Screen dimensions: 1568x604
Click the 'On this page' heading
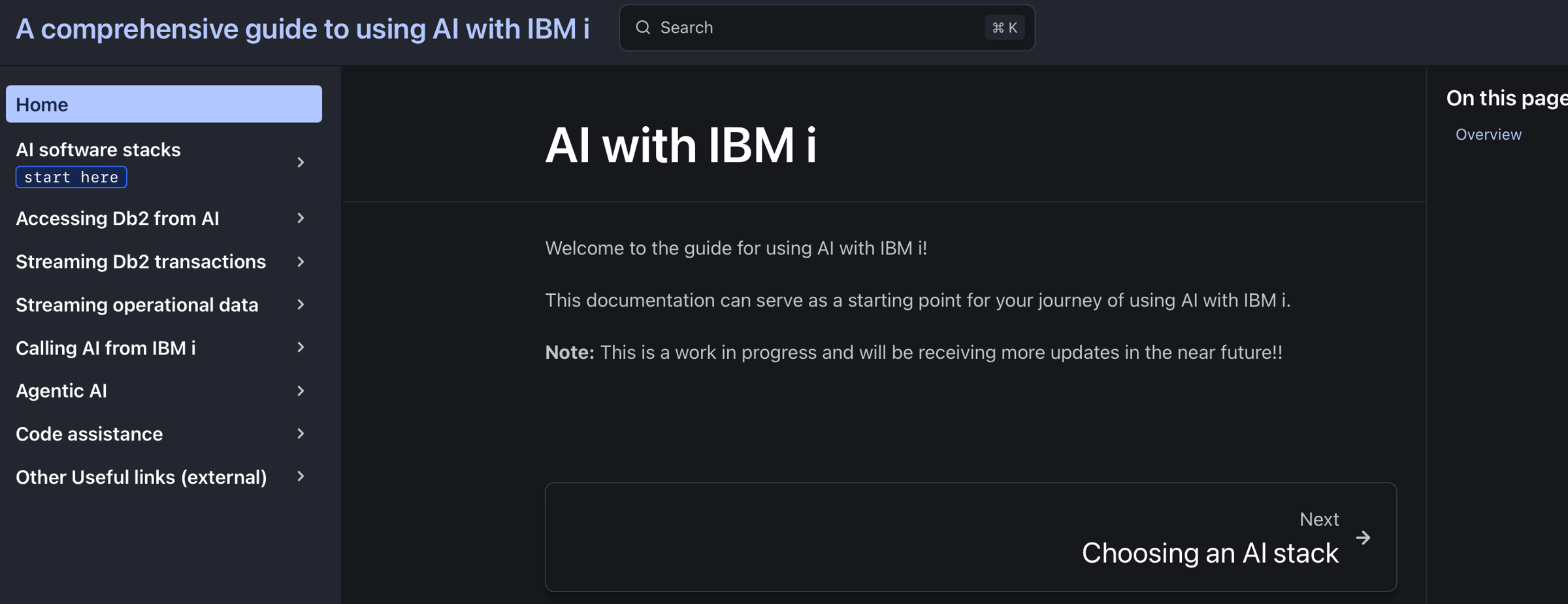tap(1507, 98)
